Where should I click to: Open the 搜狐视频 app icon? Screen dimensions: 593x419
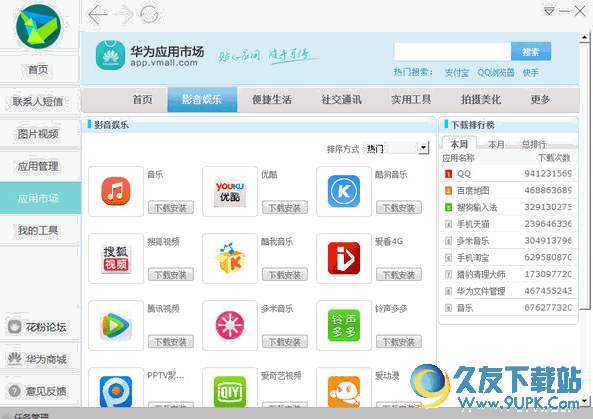click(x=116, y=258)
